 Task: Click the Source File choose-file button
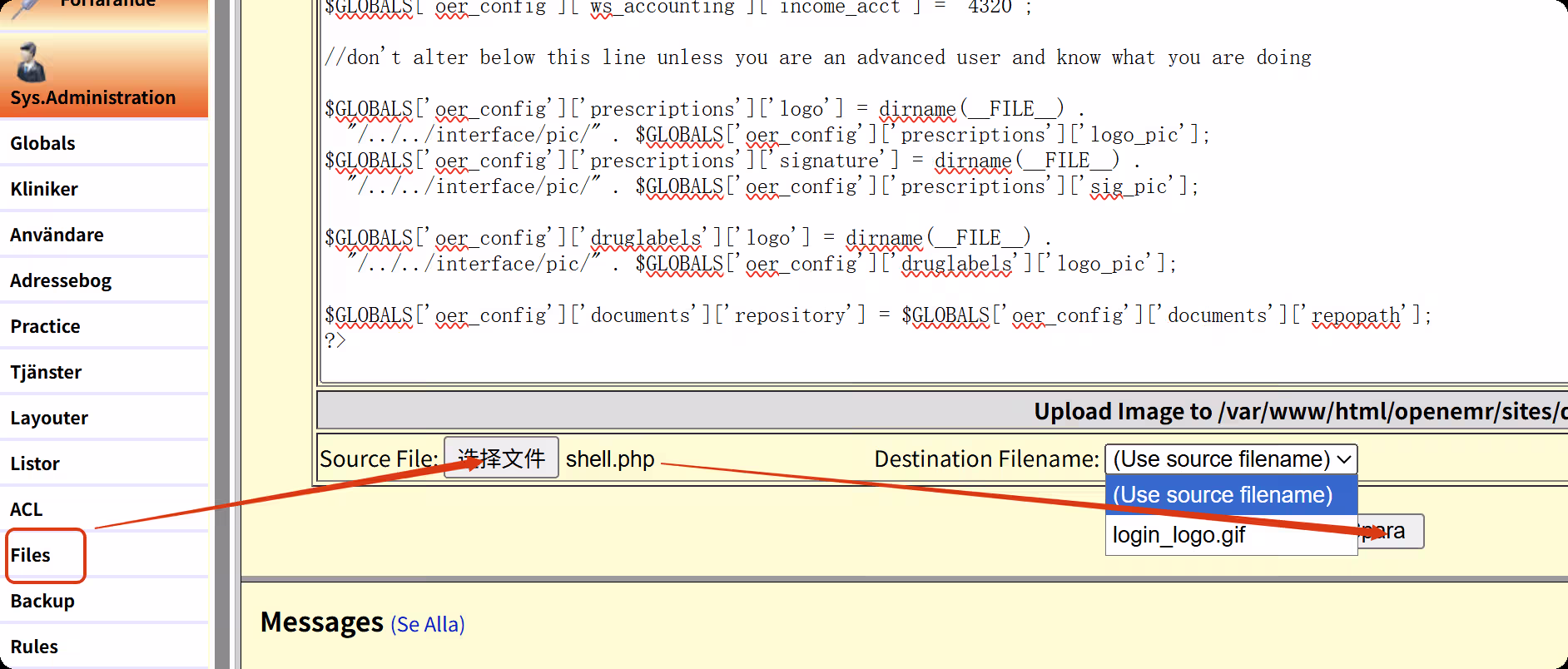[501, 458]
